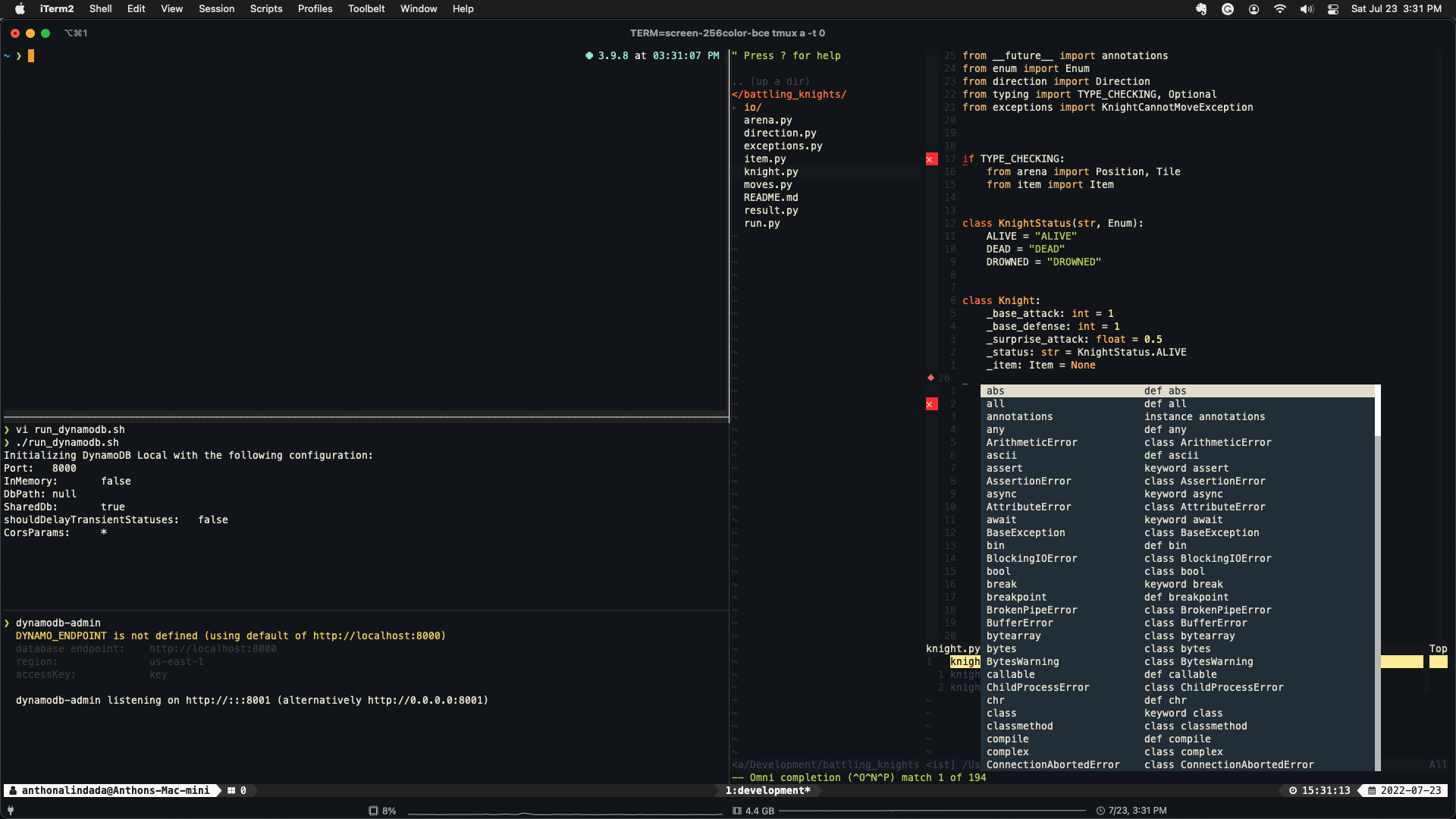Open the Wi-Fi status icon
This screenshot has width=1456, height=819.
click(1280, 9)
